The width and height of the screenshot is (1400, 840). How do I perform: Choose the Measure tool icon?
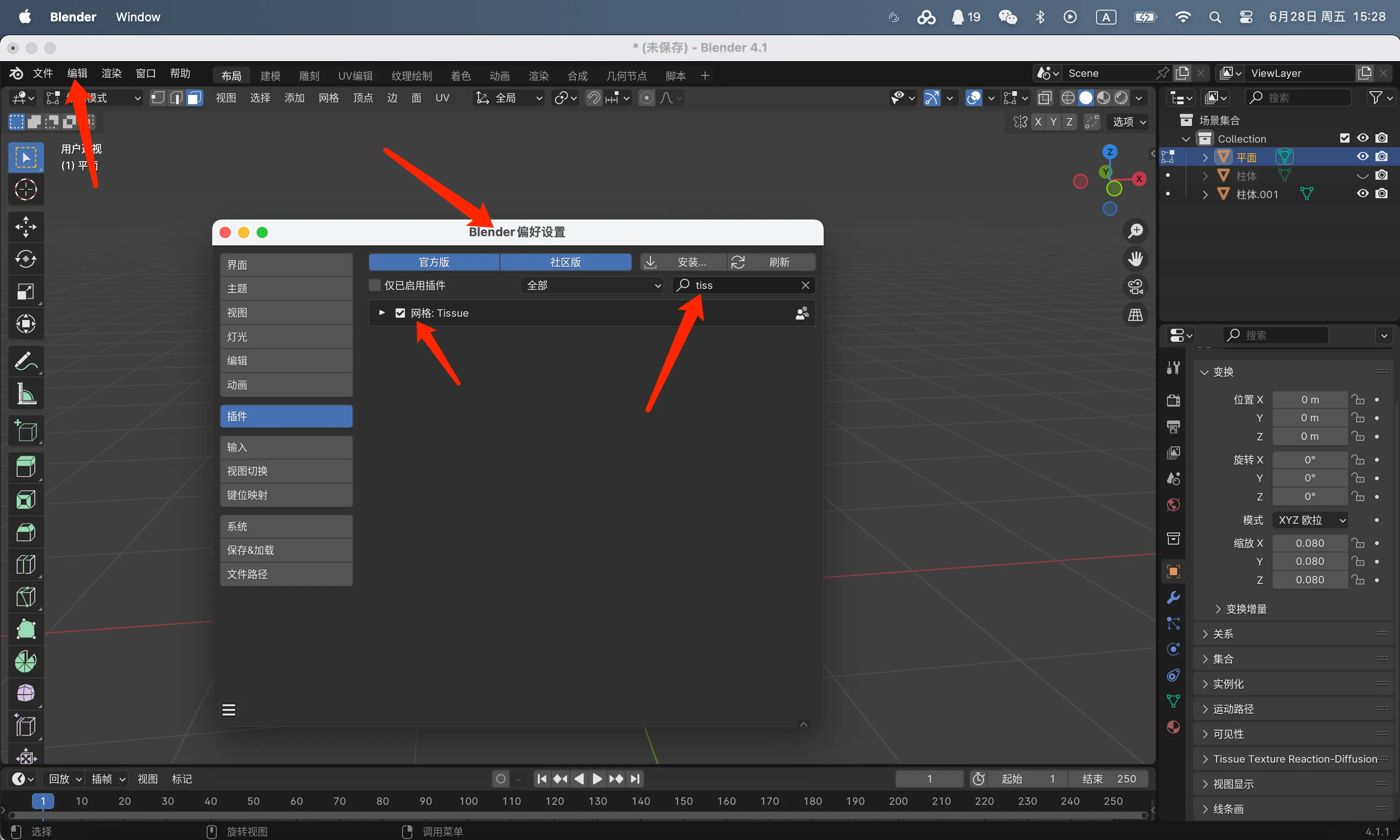click(x=25, y=394)
